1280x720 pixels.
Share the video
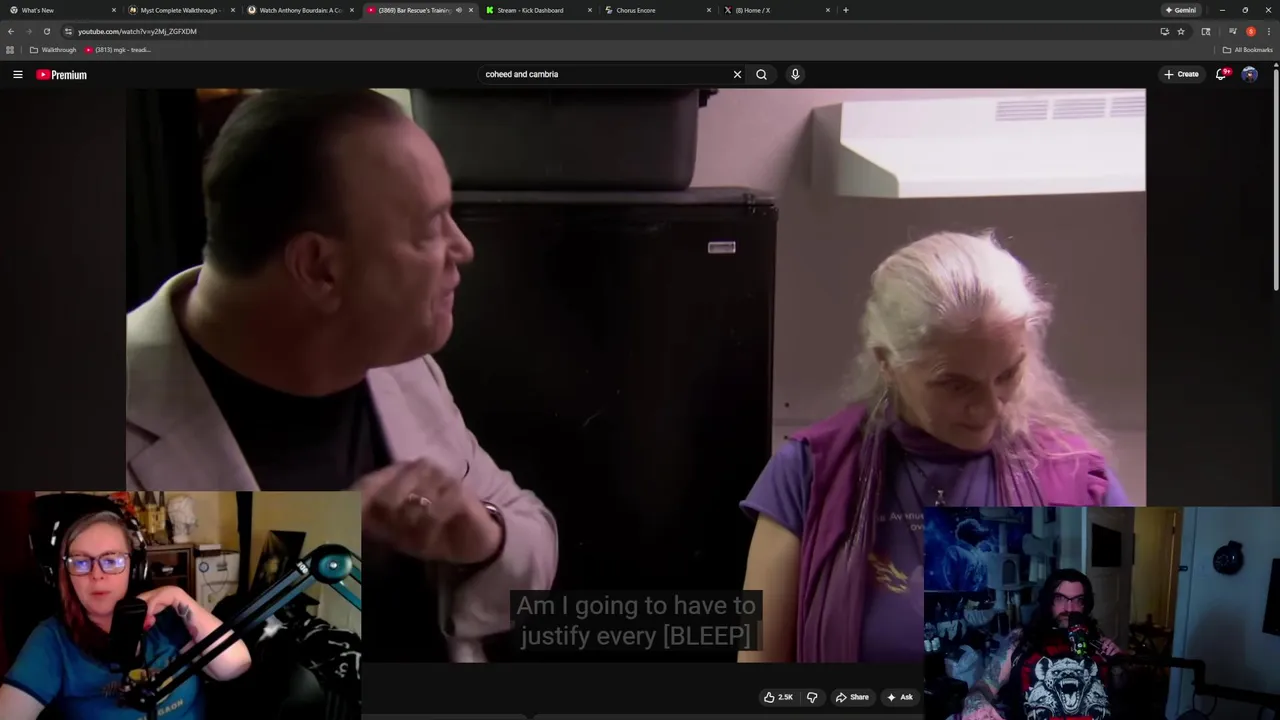click(852, 697)
